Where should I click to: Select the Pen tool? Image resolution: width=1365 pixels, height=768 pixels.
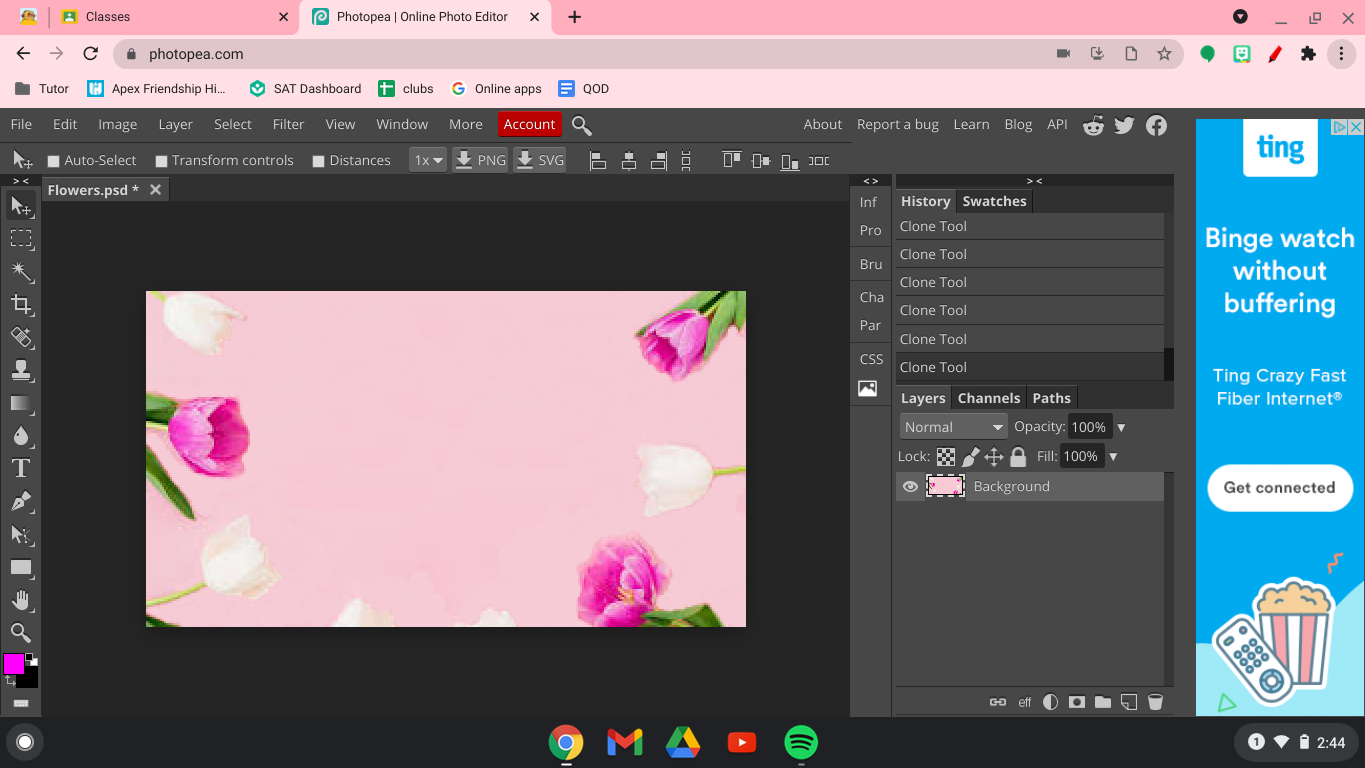click(21, 501)
